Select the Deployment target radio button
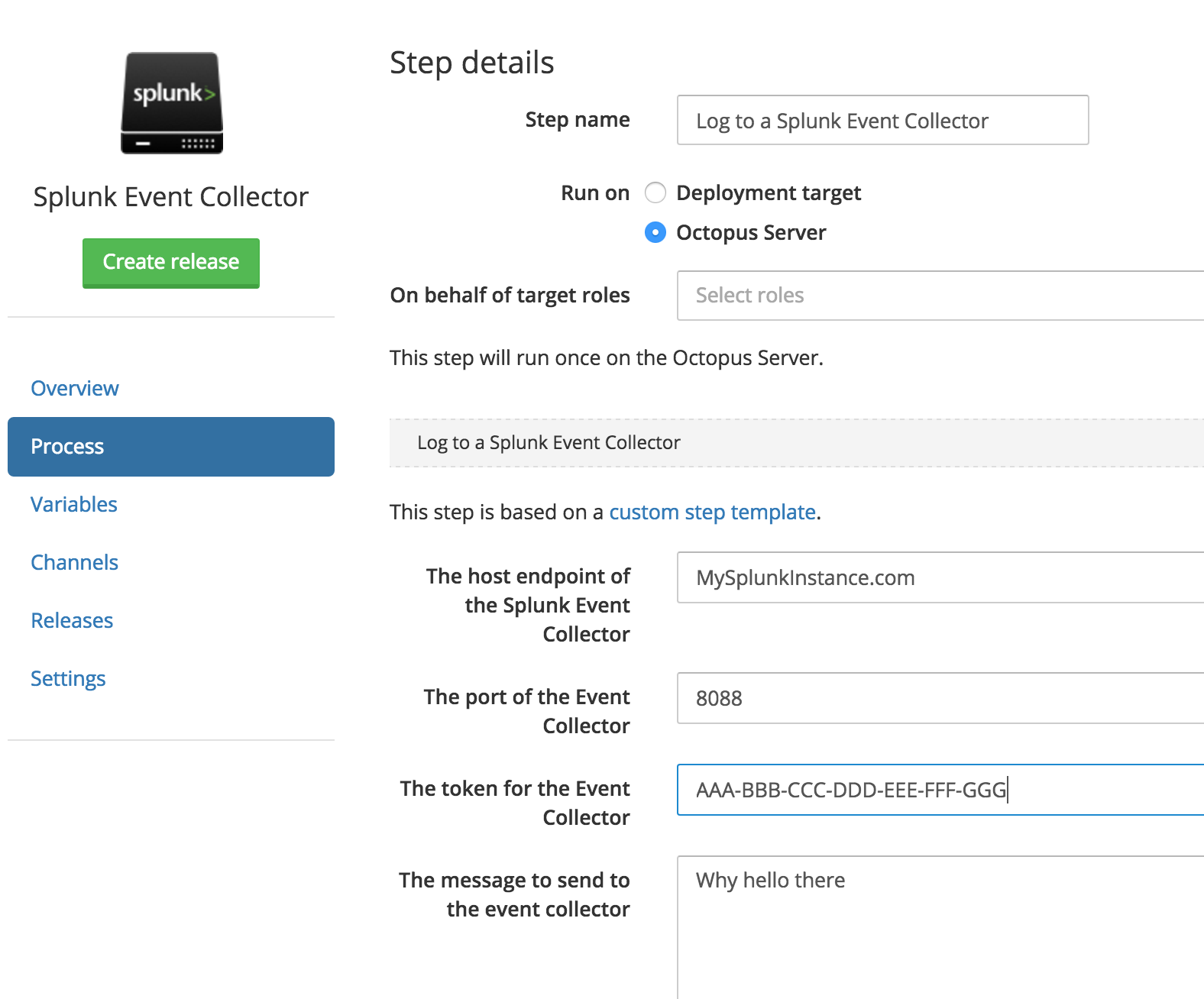The image size is (1204, 999). [655, 192]
